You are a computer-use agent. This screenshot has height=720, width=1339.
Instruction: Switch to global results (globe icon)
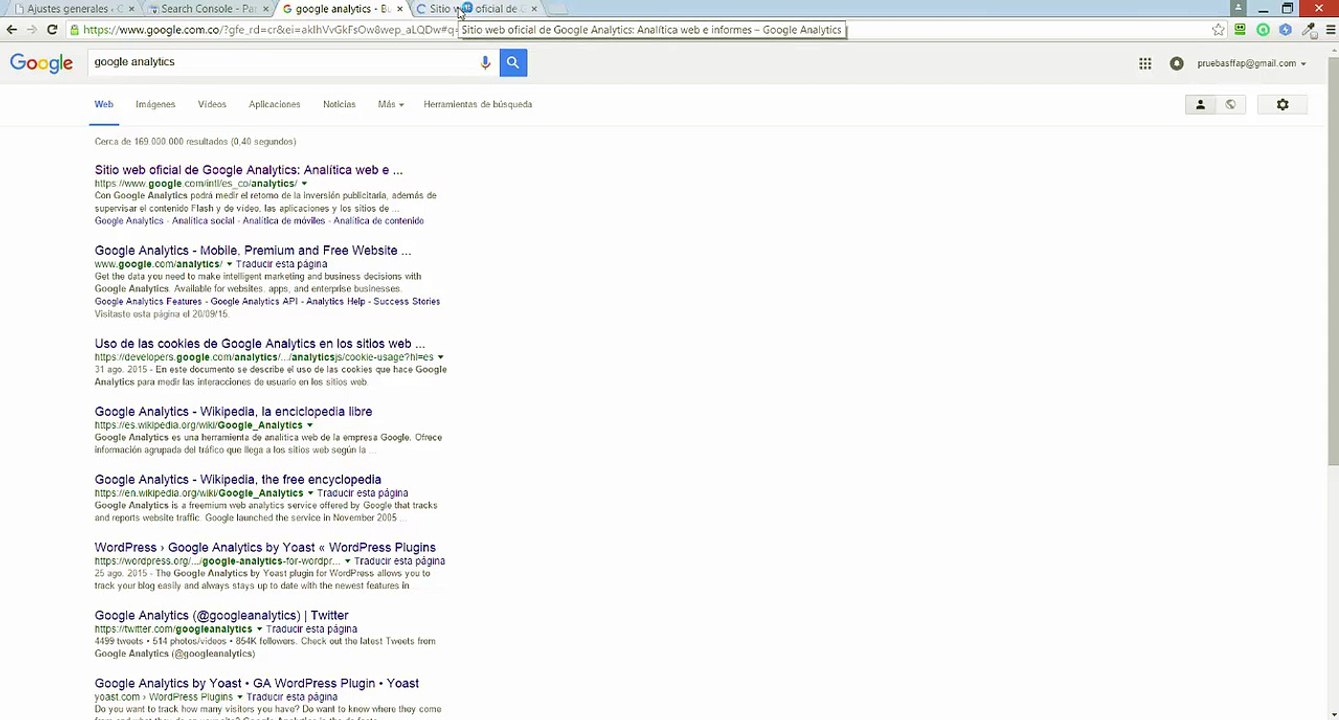pos(1230,104)
